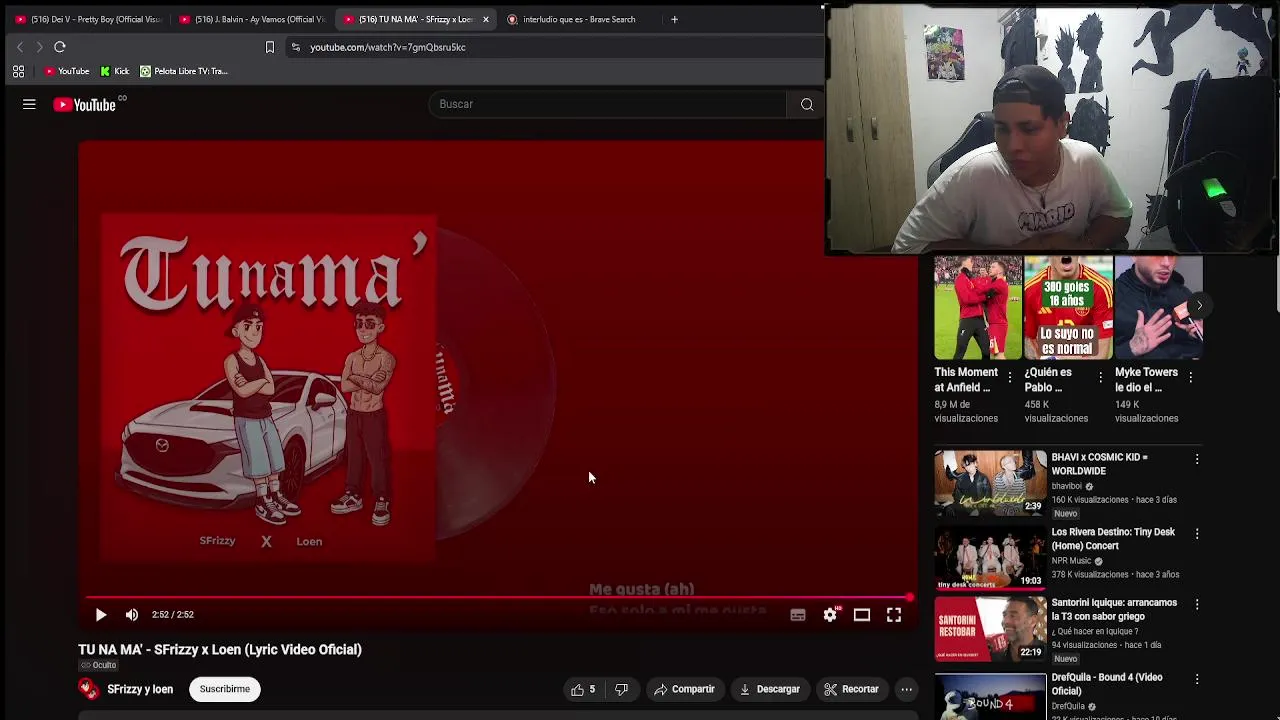Open more actions ellipsis below video
This screenshot has width=1280, height=720.
pos(906,689)
